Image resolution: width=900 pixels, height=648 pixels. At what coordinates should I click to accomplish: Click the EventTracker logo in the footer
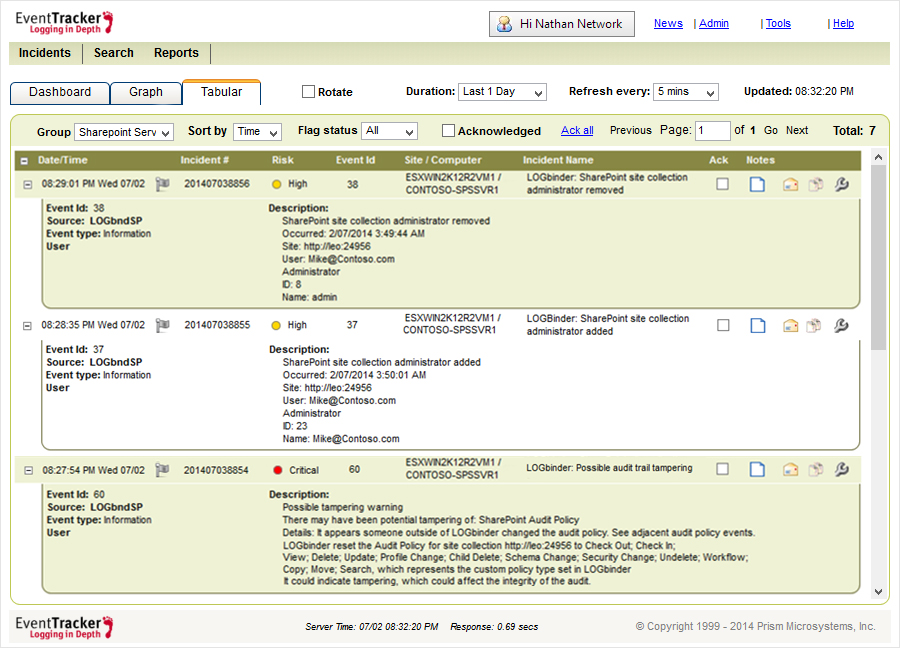[x=64, y=627]
